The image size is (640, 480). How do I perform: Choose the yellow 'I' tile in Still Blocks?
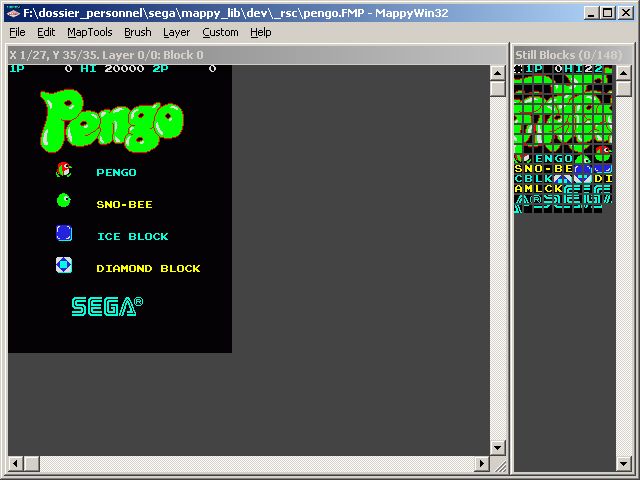point(608,179)
